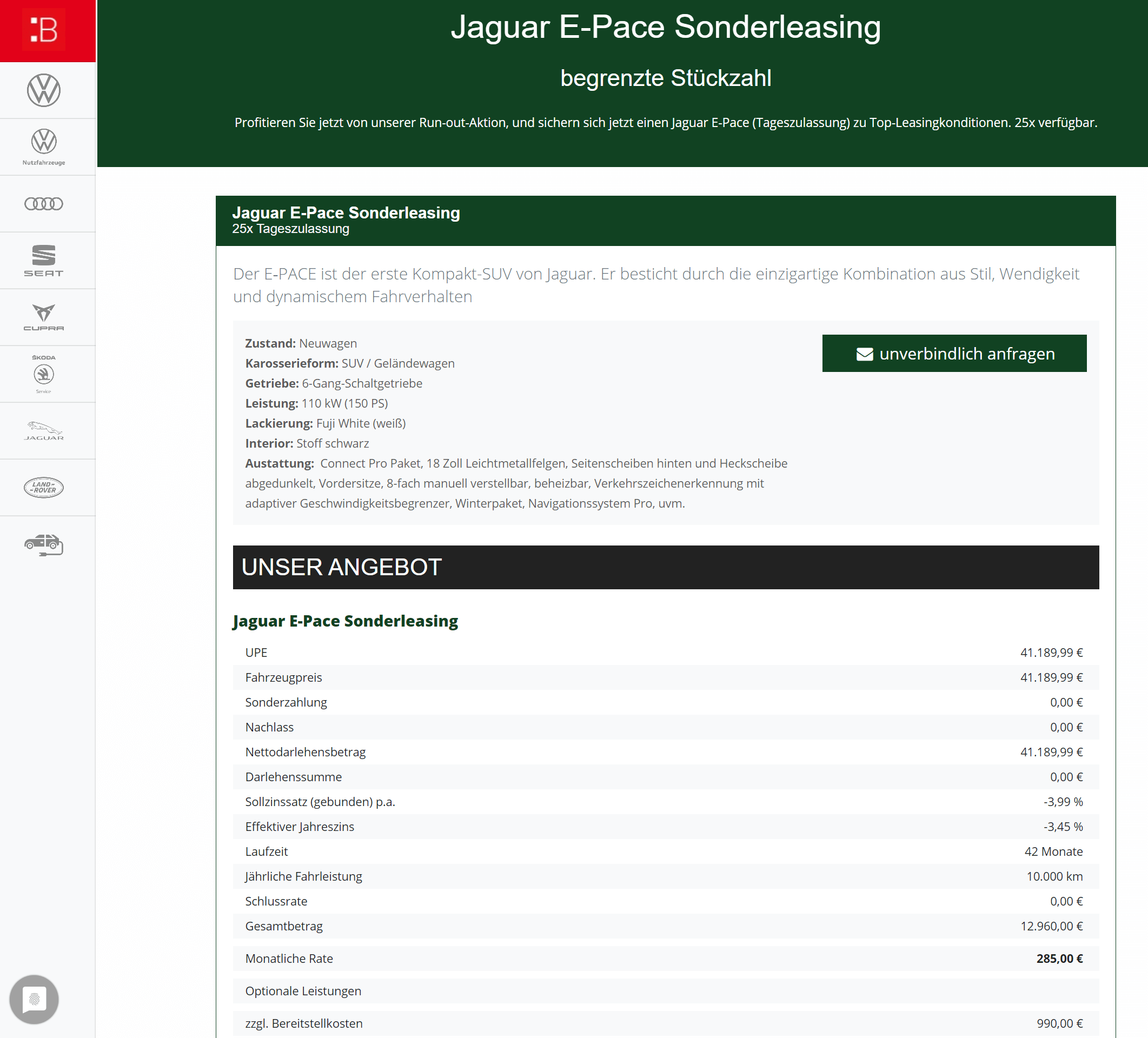
Task: Click the 'Interior: Stoff schwarz' line
Action: point(307,443)
